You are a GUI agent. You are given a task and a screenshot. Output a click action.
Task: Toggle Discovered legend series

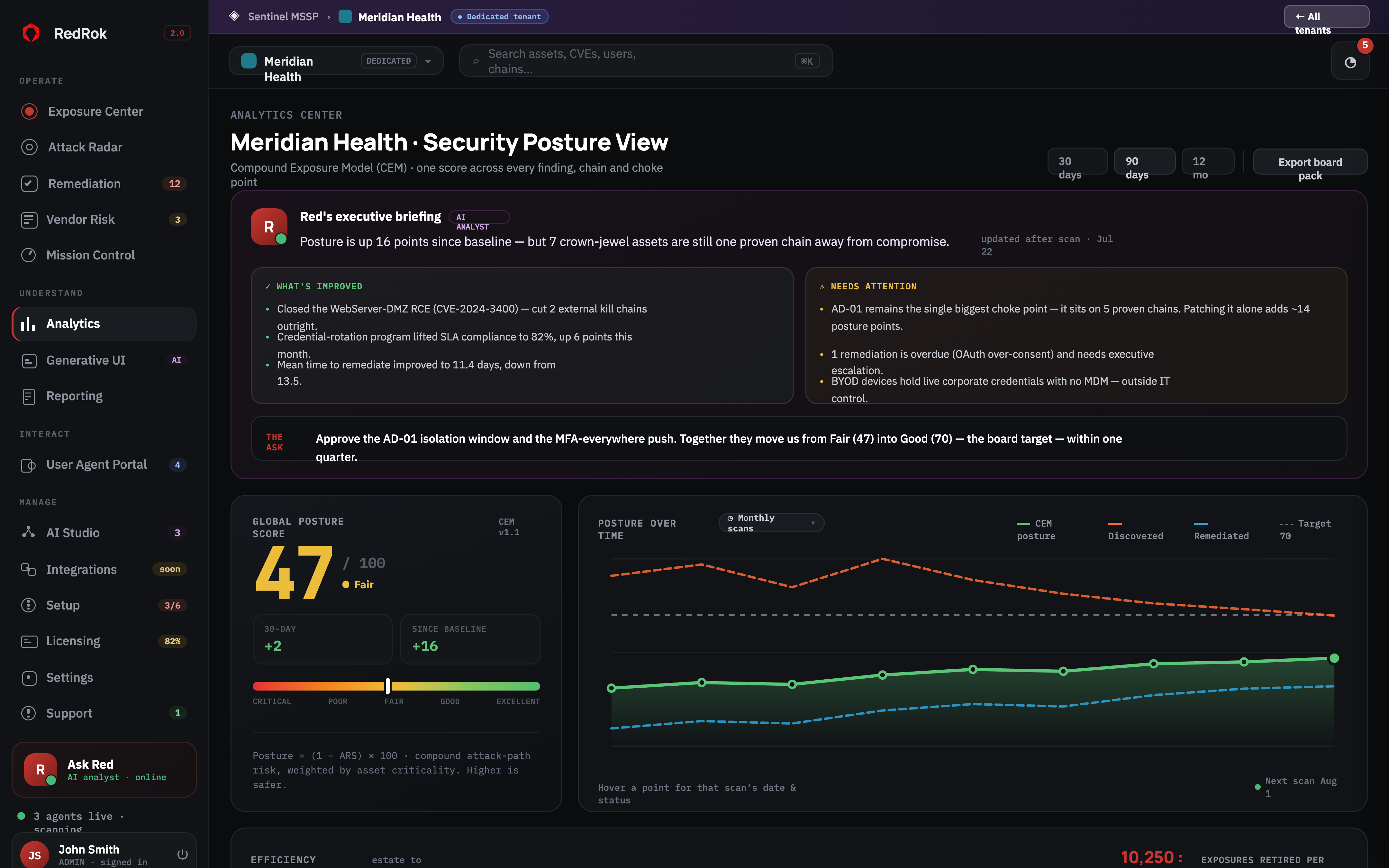tap(1135, 529)
